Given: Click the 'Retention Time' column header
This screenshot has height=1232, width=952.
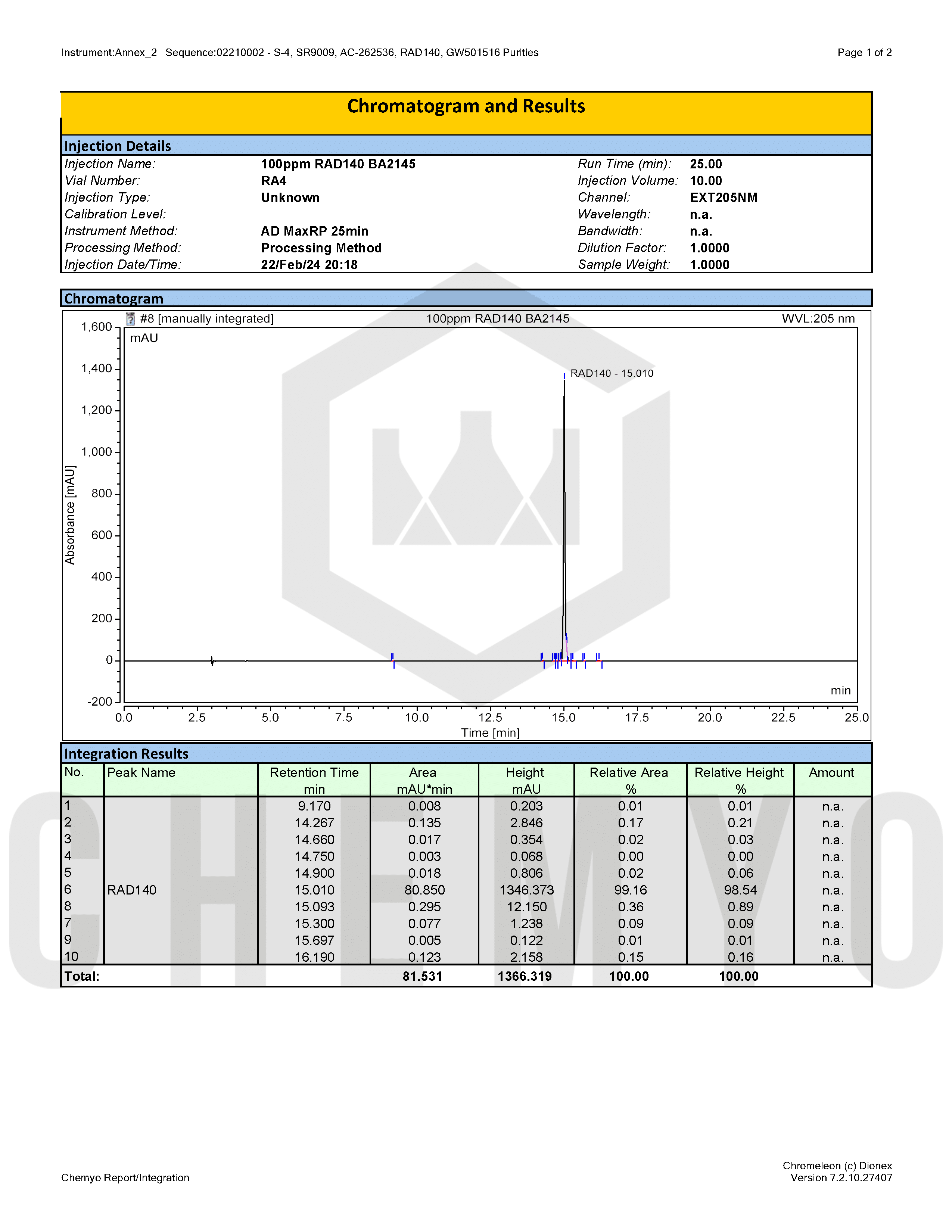Looking at the screenshot, I should (314, 773).
